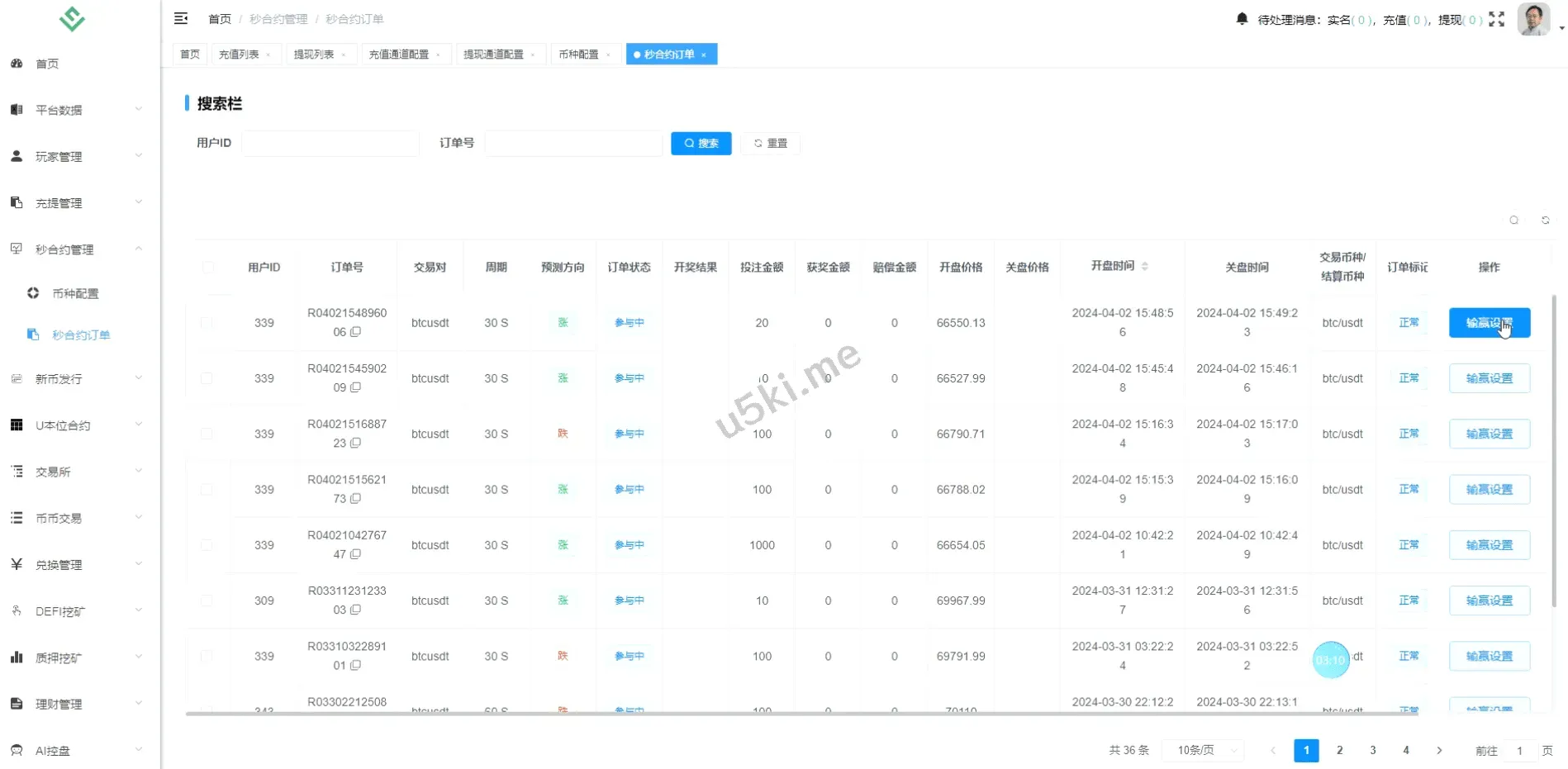Switch to the 充值列表 tab

[x=239, y=55]
